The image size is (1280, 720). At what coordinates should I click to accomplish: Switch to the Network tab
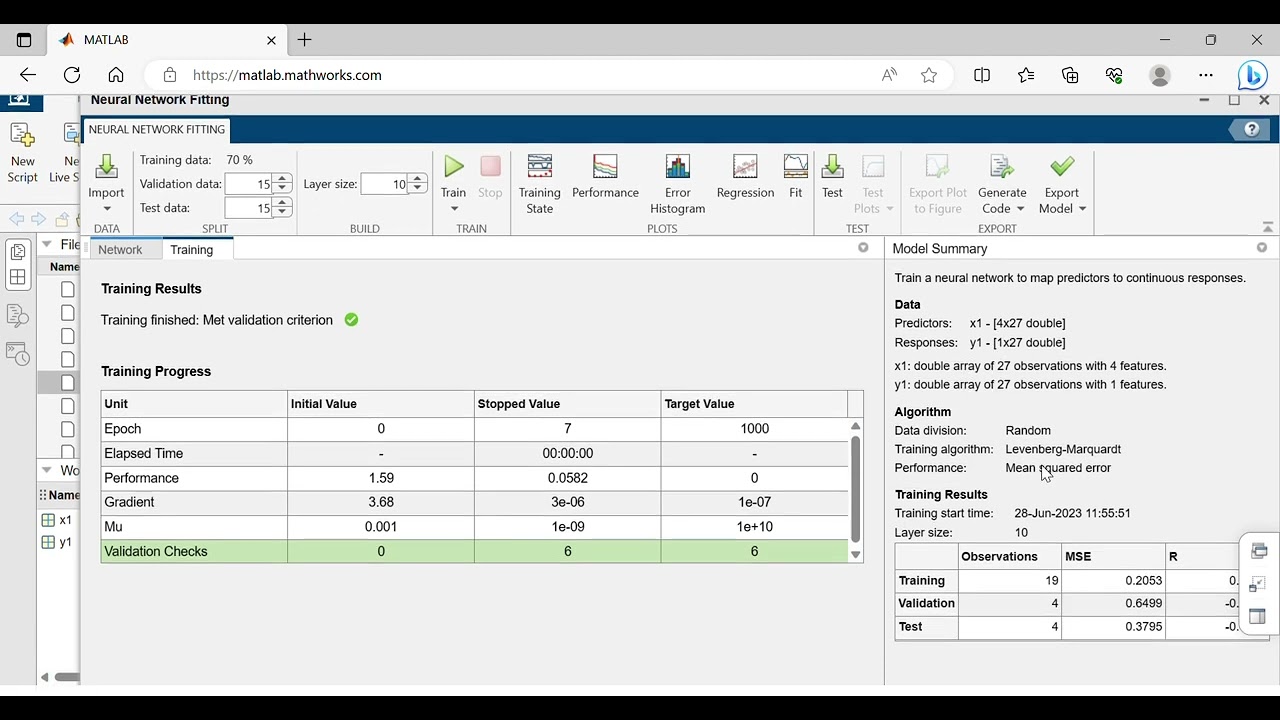tap(120, 250)
